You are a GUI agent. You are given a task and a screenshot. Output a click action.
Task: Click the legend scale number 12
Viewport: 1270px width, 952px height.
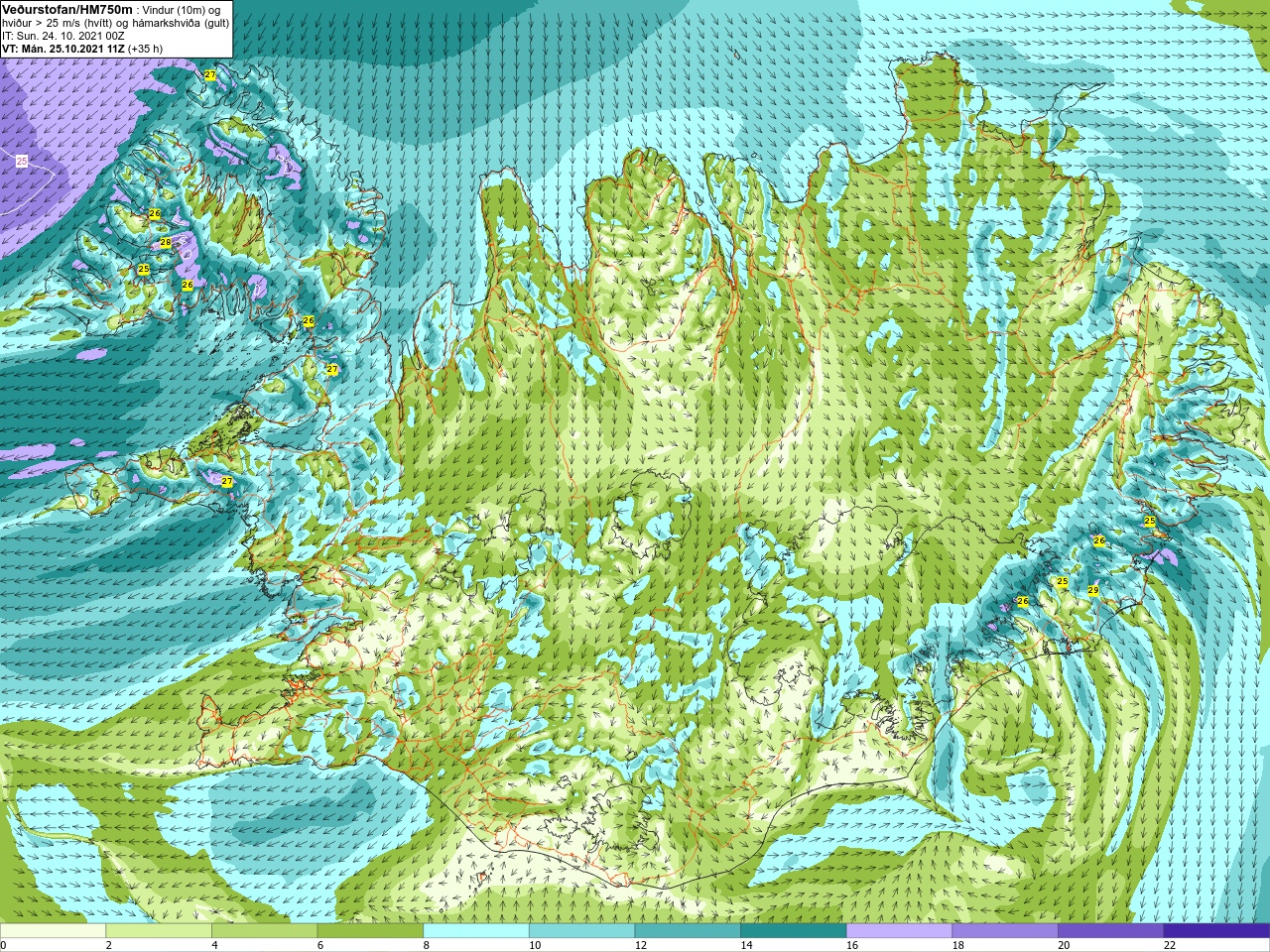pyautogui.click(x=640, y=945)
